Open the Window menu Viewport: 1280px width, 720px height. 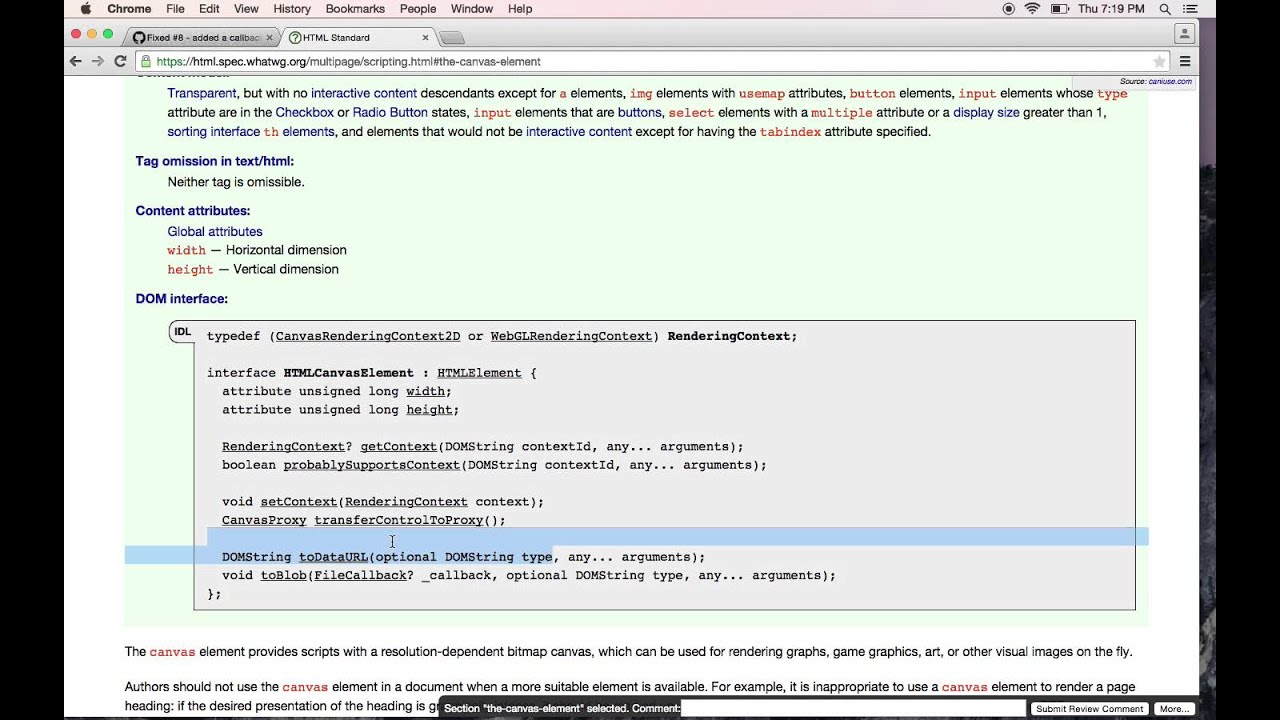471,9
